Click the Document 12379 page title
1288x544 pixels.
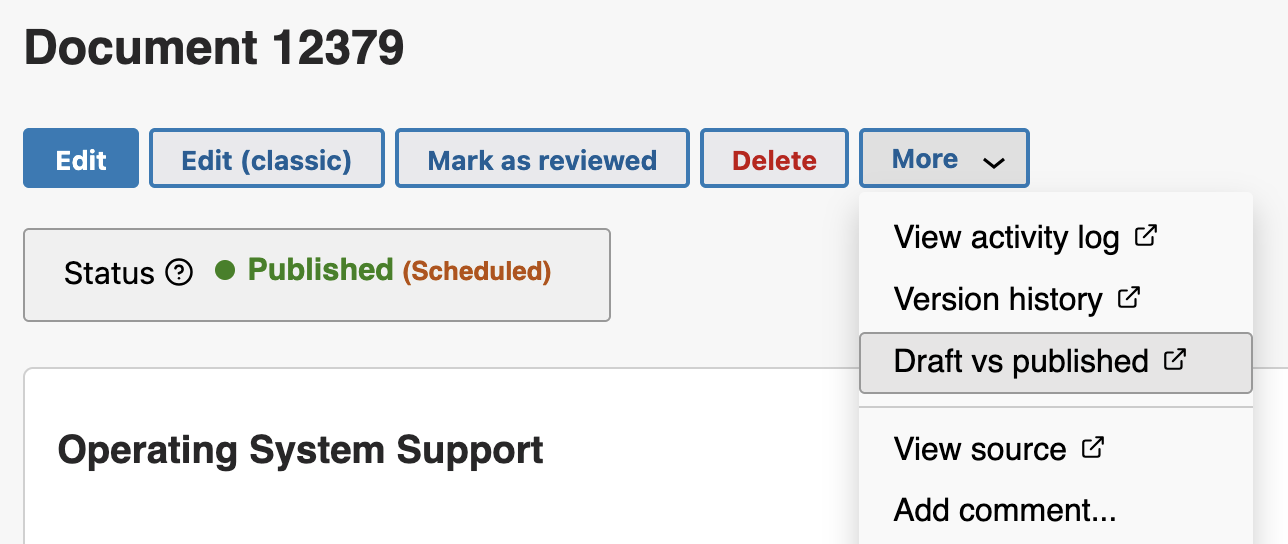coord(214,47)
